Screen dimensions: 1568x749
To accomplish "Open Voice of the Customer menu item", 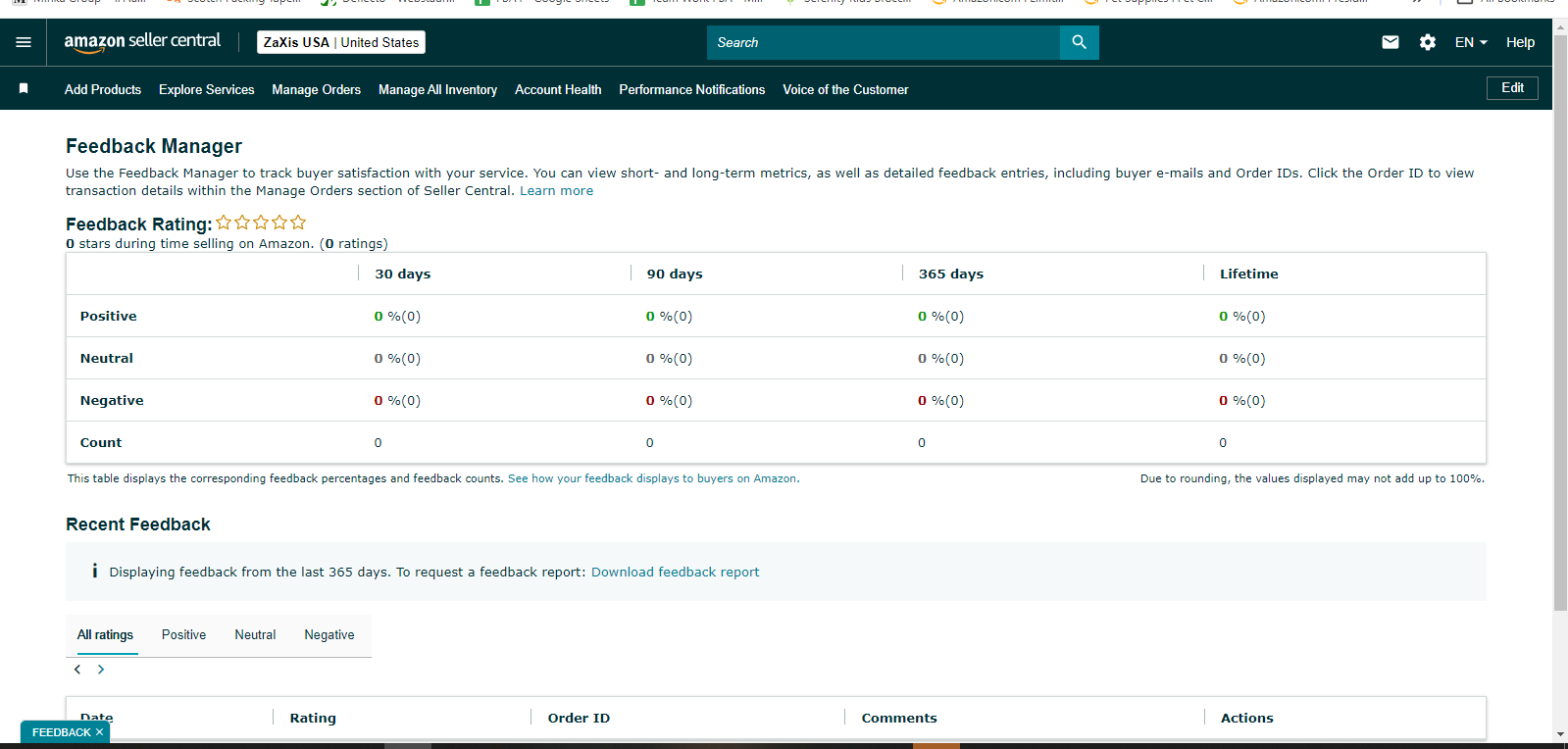I will pyautogui.click(x=845, y=89).
